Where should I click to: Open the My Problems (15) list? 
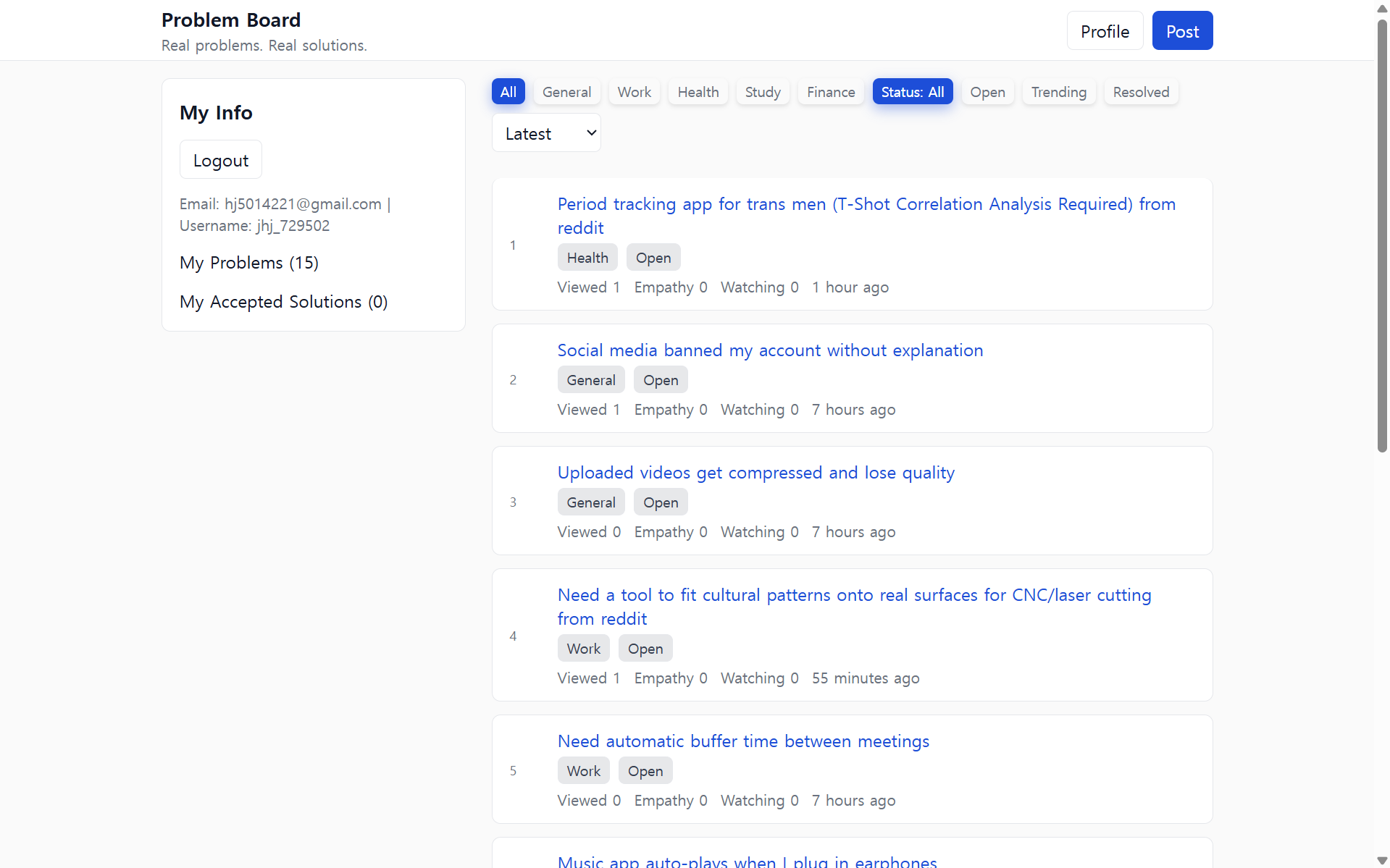click(x=249, y=263)
